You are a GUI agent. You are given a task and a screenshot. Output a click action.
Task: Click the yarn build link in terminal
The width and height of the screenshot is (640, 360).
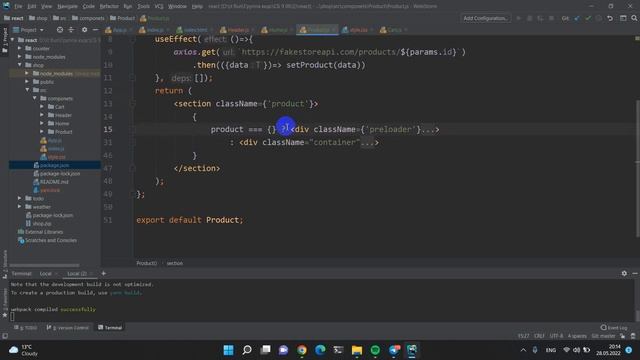[x=125, y=293]
